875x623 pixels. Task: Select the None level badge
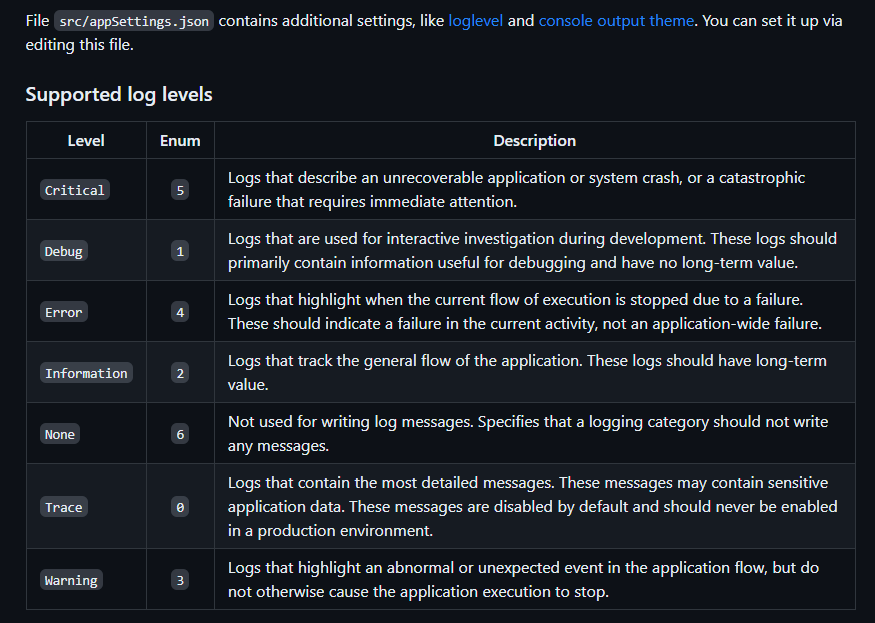pyautogui.click(x=60, y=434)
